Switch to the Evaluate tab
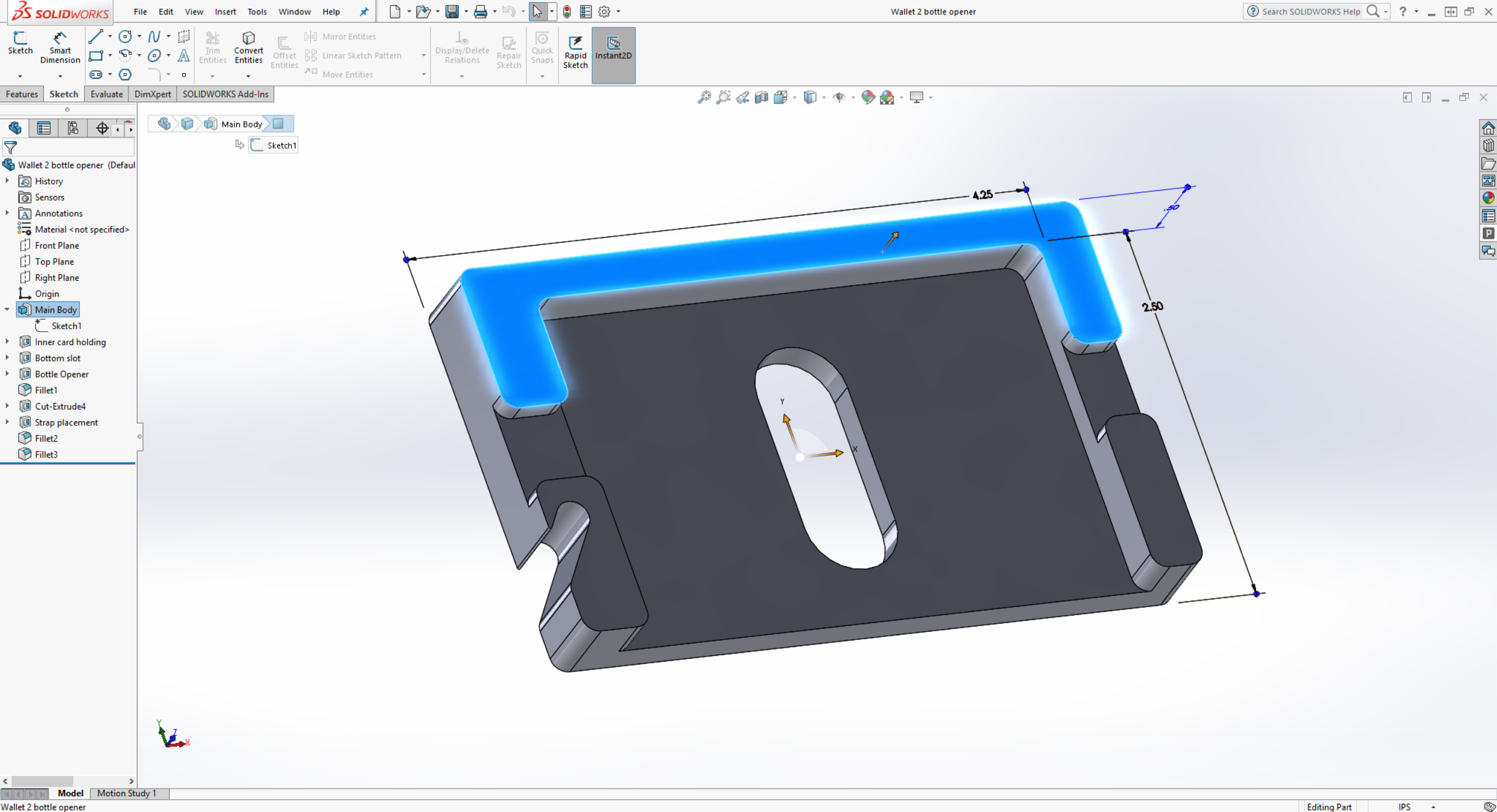This screenshot has width=1497, height=812. point(107,94)
